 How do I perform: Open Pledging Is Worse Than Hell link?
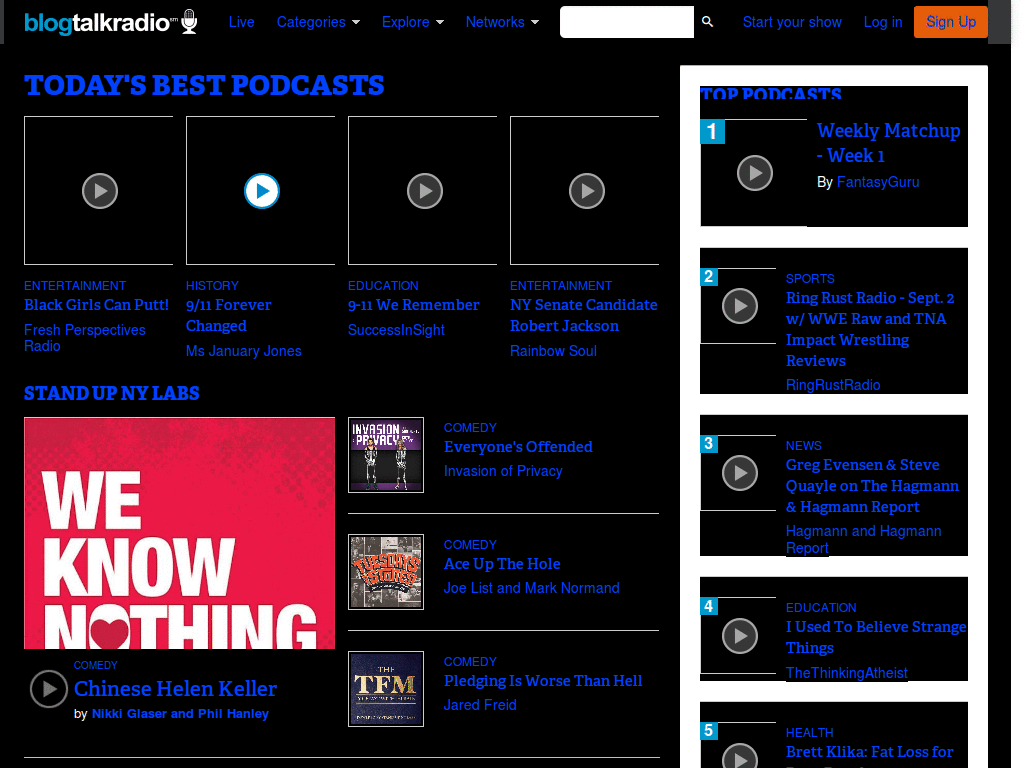point(543,680)
